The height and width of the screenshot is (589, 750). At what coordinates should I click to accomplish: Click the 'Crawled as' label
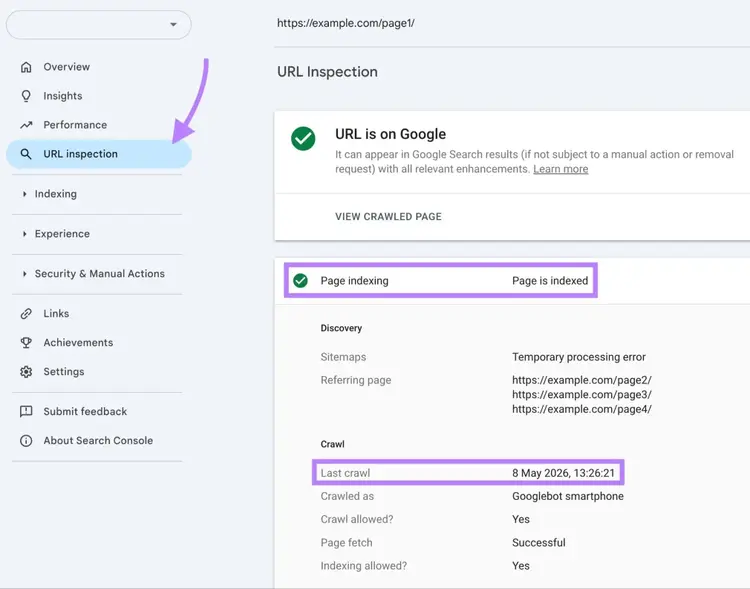[x=347, y=496]
